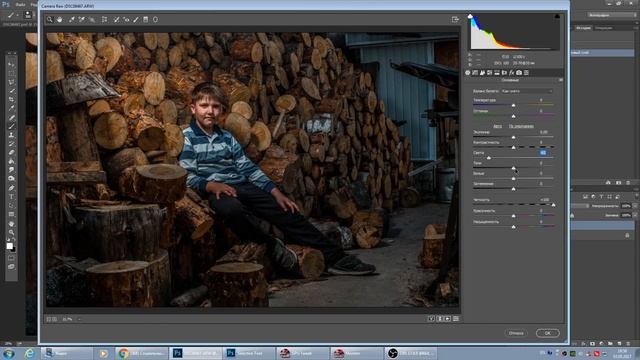Toggle before/after preview mode icon
Viewport: 640px width, 360px height.
coord(431,319)
